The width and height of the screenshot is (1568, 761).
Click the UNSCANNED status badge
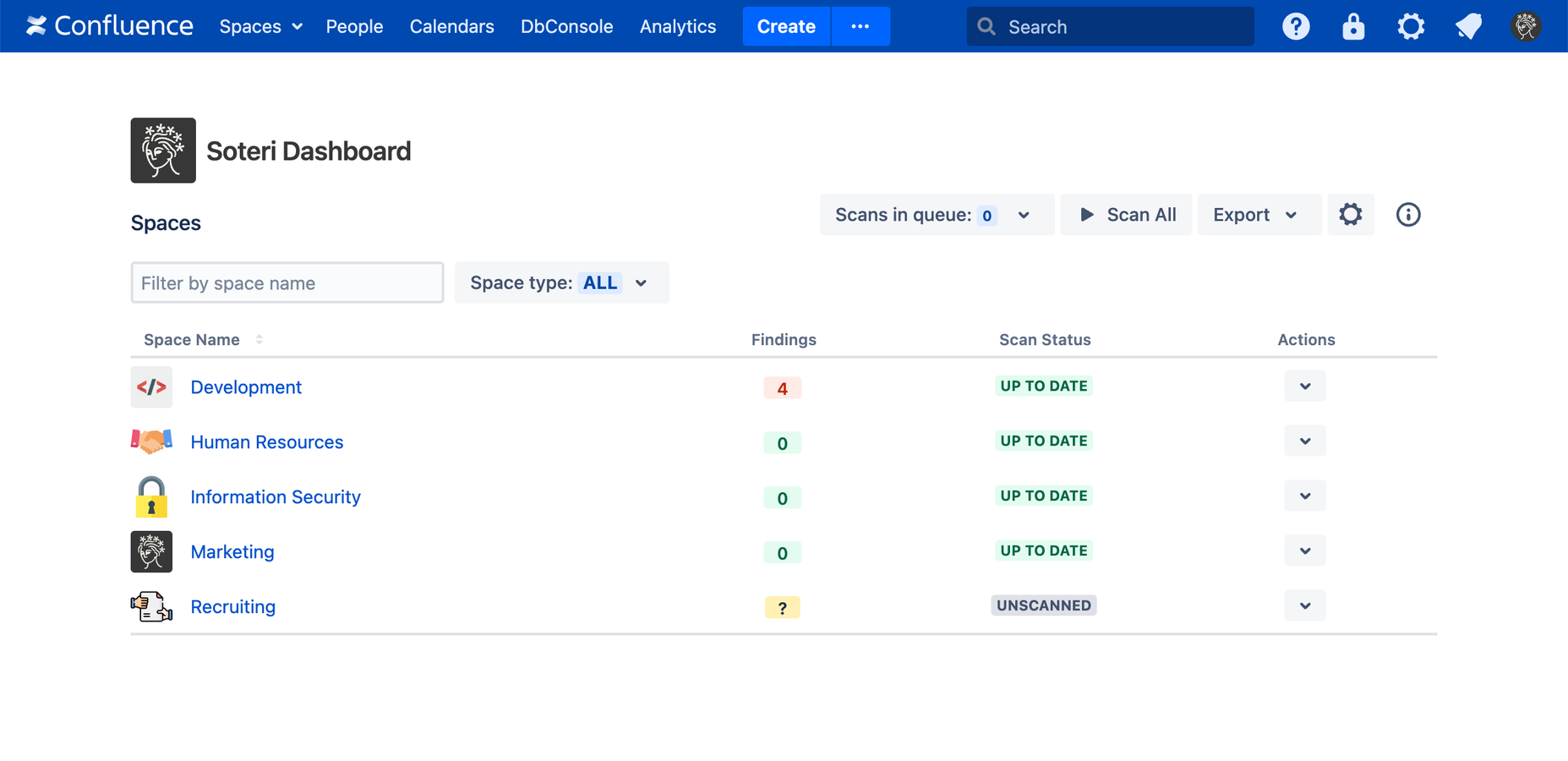(x=1044, y=605)
